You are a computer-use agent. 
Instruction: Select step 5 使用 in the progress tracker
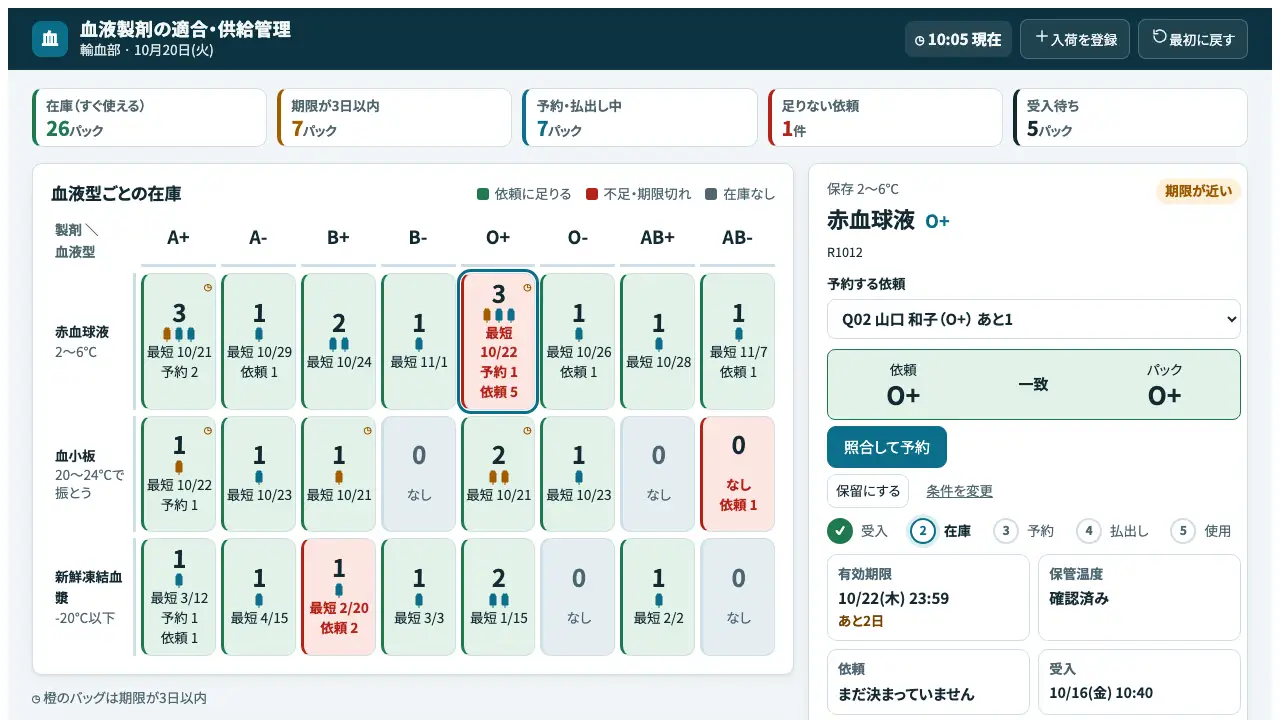(x=1201, y=531)
